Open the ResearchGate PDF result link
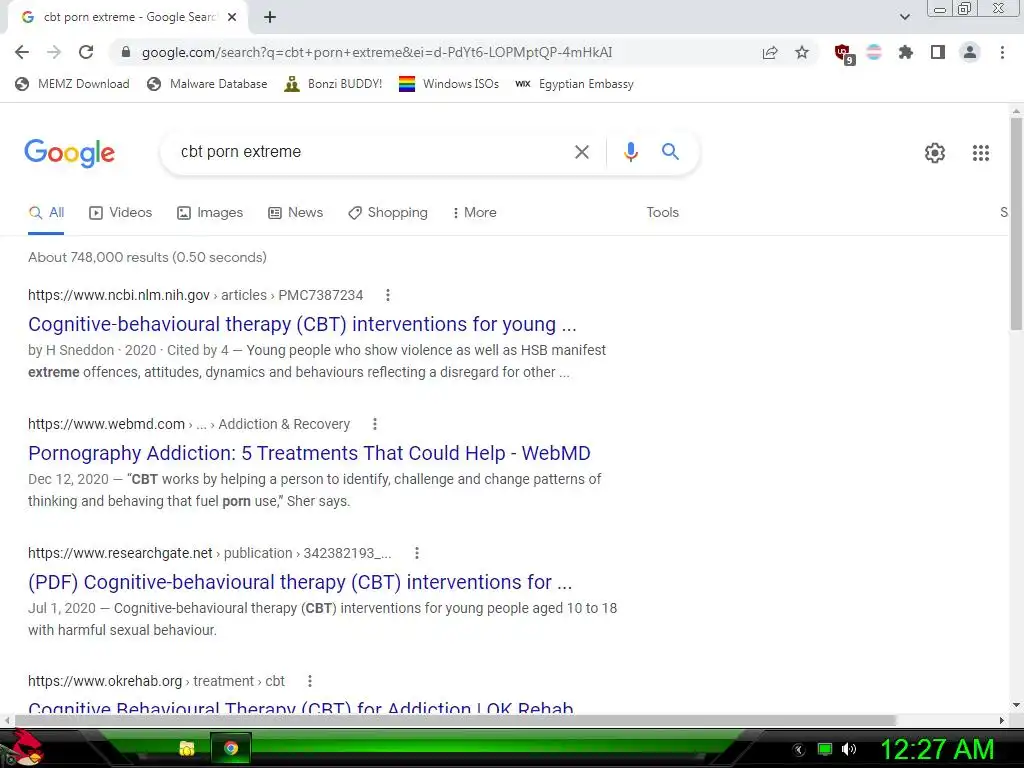 pos(300,583)
